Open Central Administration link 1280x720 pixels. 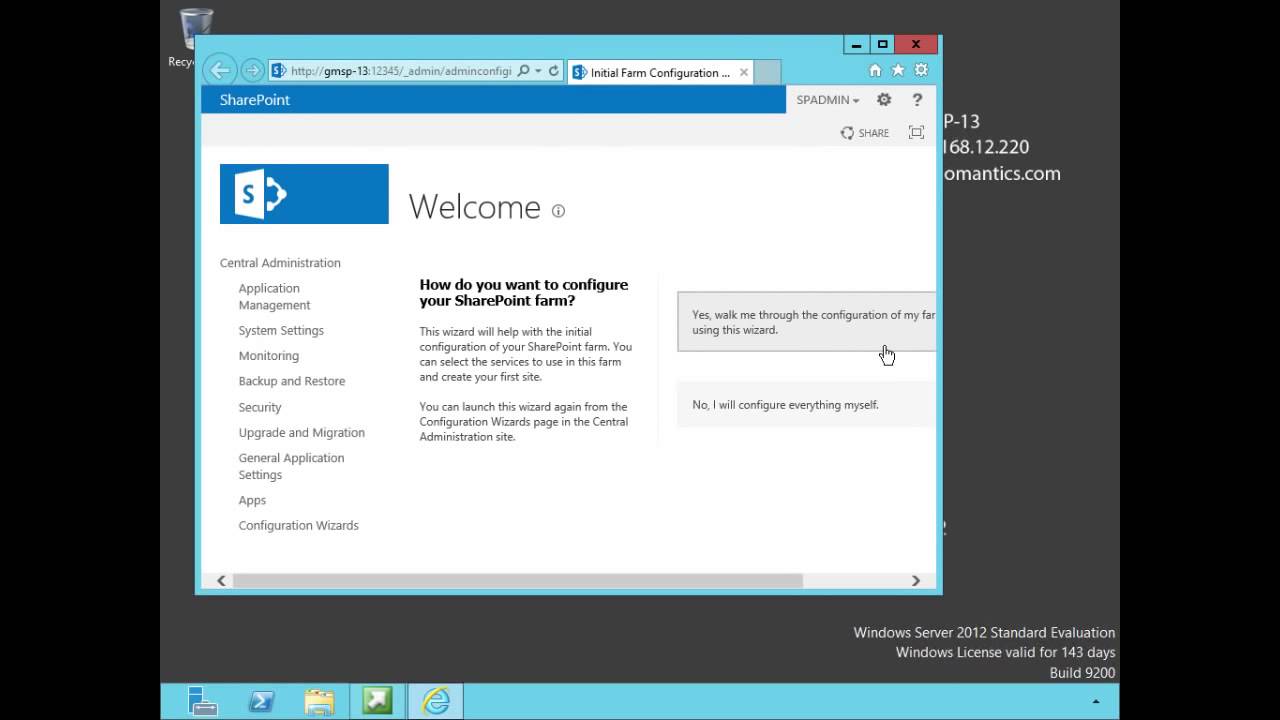coord(280,263)
